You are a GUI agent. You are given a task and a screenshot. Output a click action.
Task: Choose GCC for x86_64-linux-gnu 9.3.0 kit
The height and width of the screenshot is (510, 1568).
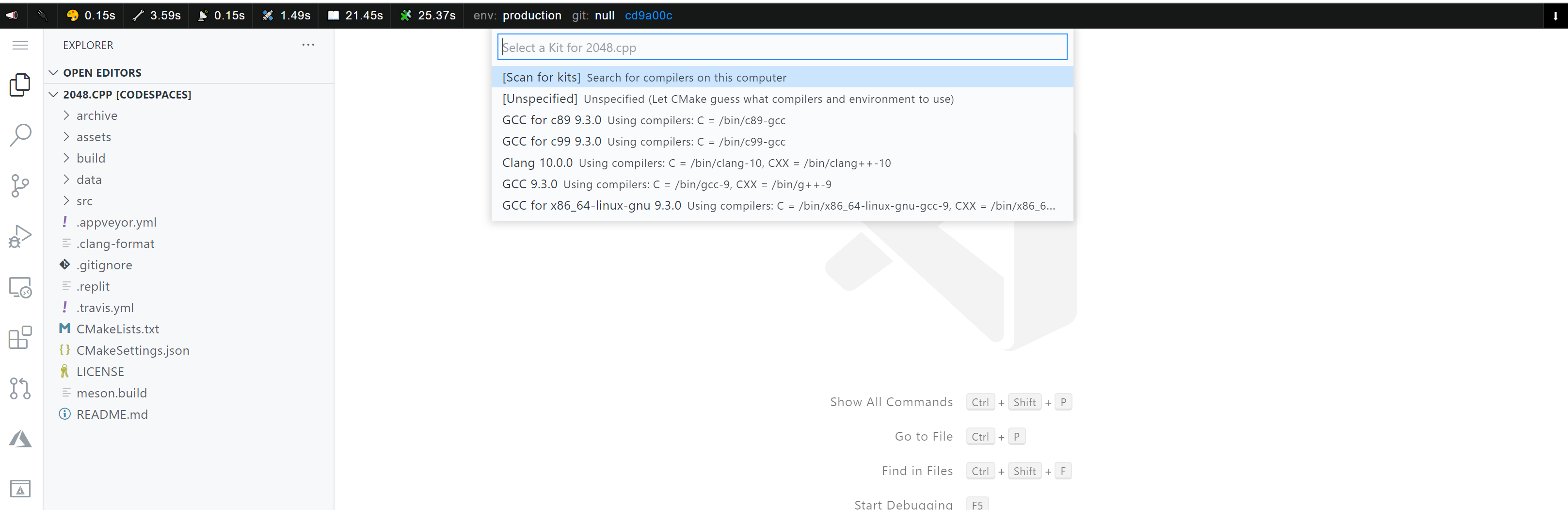[x=782, y=205]
